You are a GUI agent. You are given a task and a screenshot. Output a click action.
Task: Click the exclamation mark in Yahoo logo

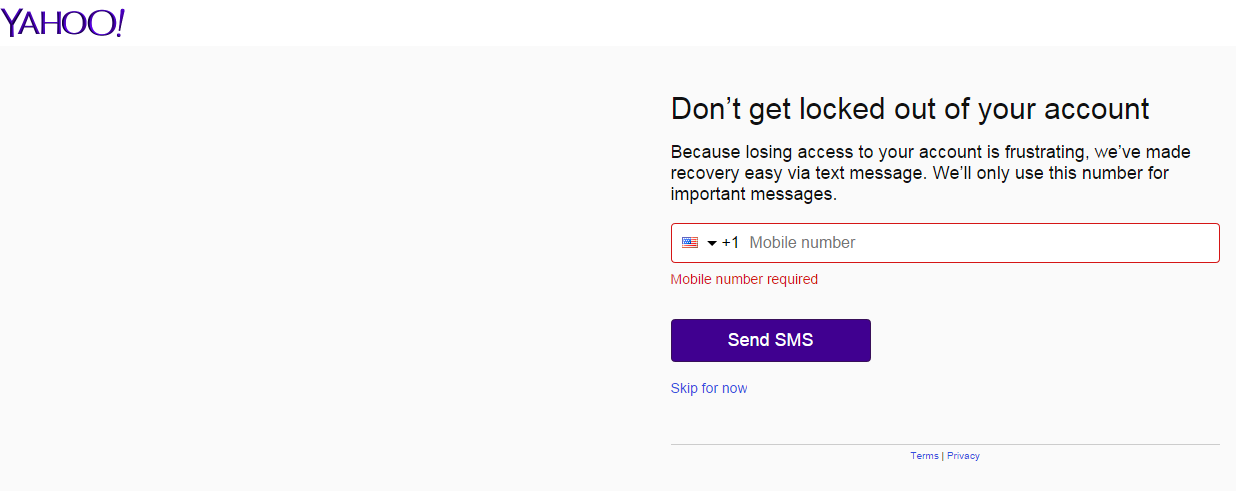pyautogui.click(x=119, y=22)
